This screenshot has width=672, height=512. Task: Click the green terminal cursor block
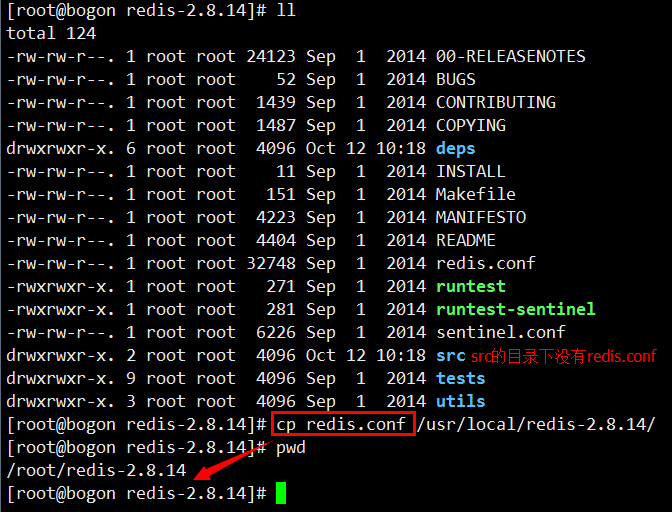coord(281,493)
